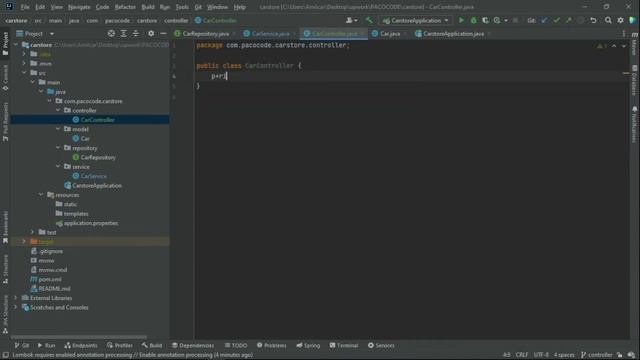Switch to CarRepository.java tab
This screenshot has height=360, width=640.
point(205,33)
